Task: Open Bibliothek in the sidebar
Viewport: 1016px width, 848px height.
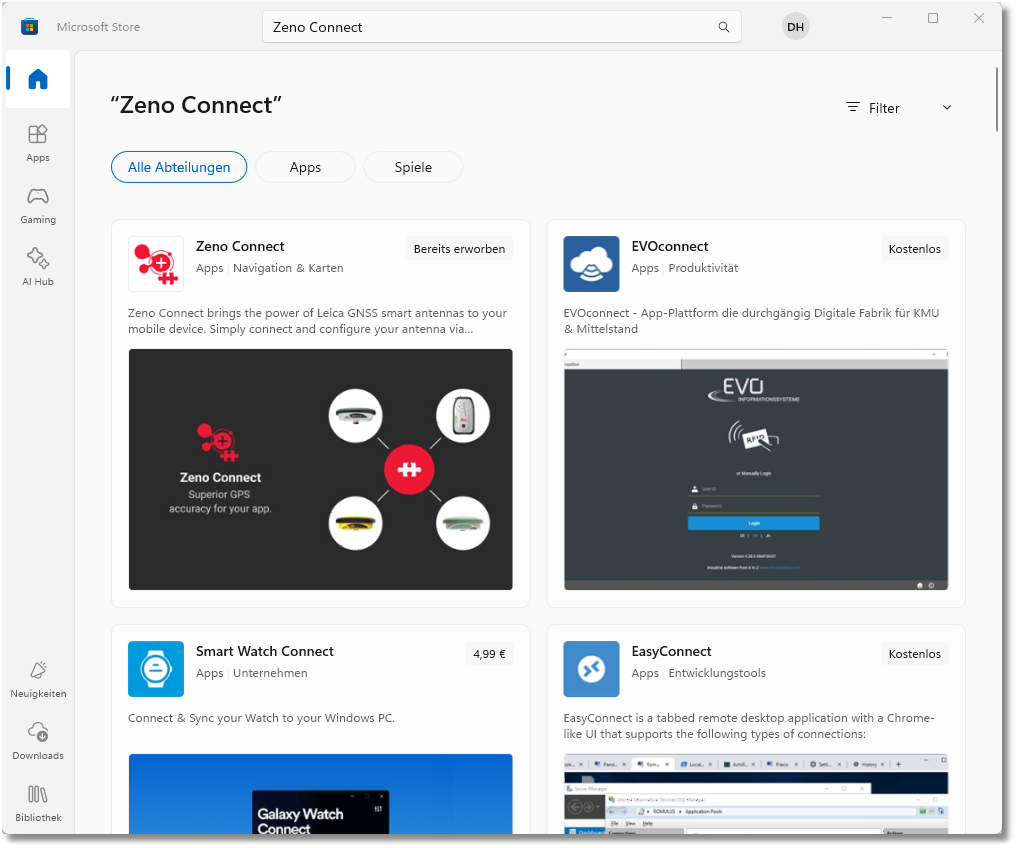Action: [x=38, y=802]
